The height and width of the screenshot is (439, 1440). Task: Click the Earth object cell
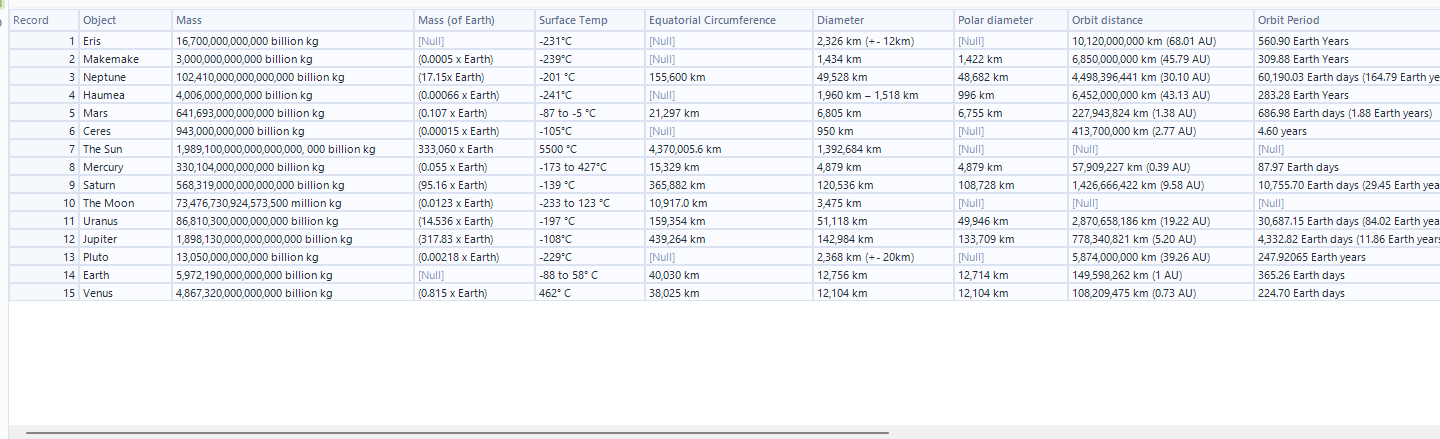[x=124, y=275]
